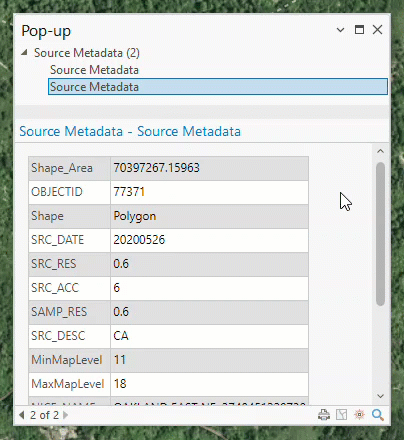Flash the feature with the flash icon

359,414
